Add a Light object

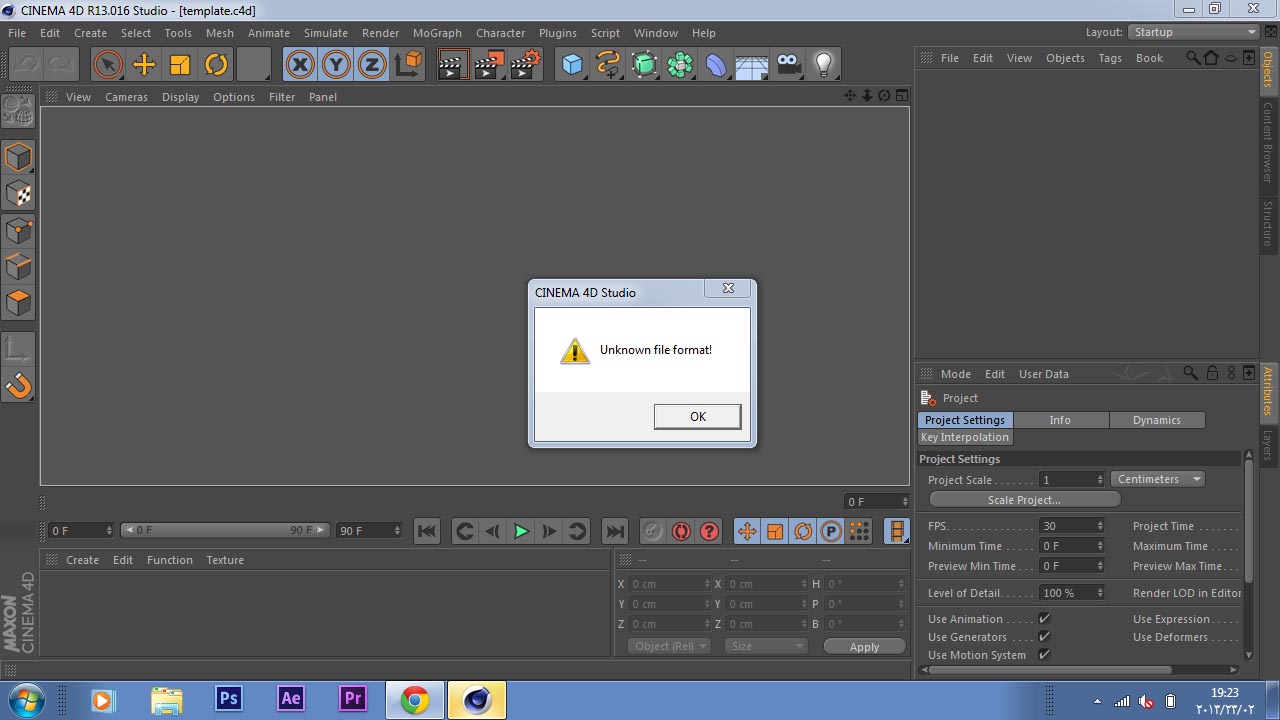[x=824, y=65]
